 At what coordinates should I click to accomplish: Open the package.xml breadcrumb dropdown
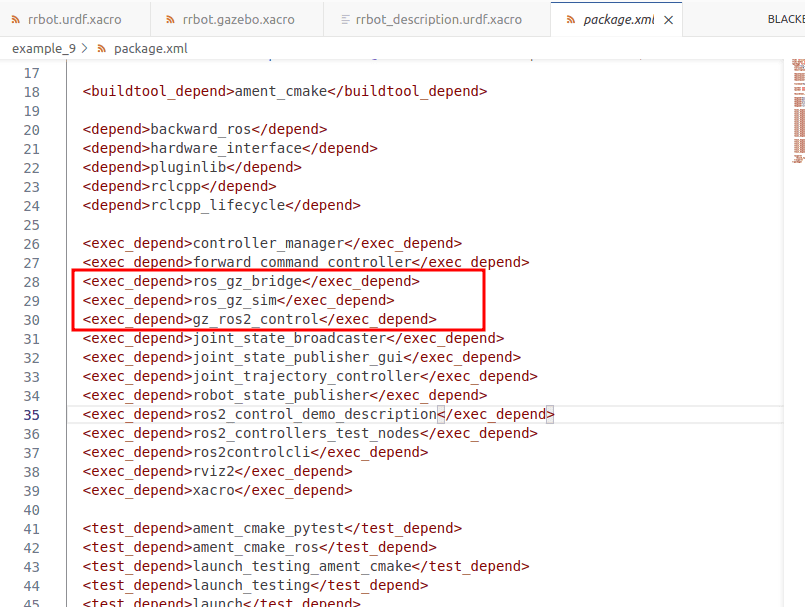[150, 48]
